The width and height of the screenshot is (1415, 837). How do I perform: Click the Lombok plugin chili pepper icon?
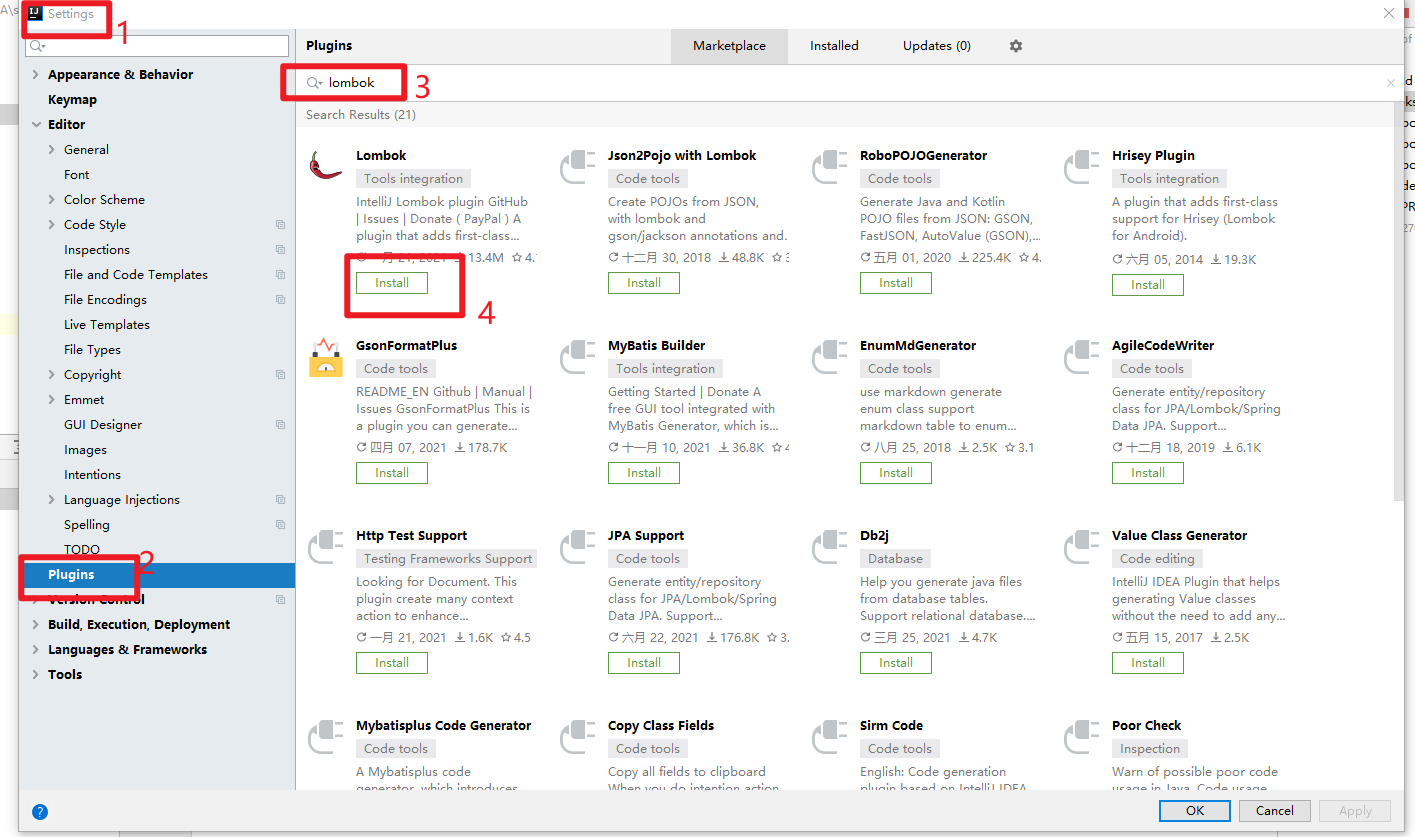coord(326,165)
